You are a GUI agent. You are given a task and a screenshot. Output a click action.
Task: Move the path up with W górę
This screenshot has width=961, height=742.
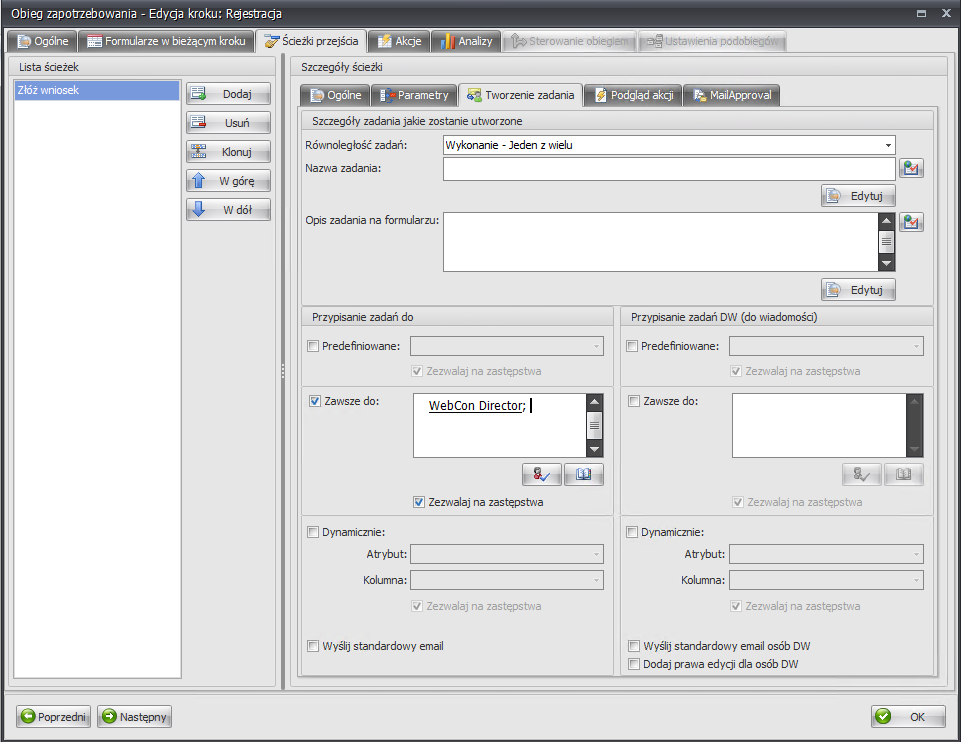click(x=228, y=181)
